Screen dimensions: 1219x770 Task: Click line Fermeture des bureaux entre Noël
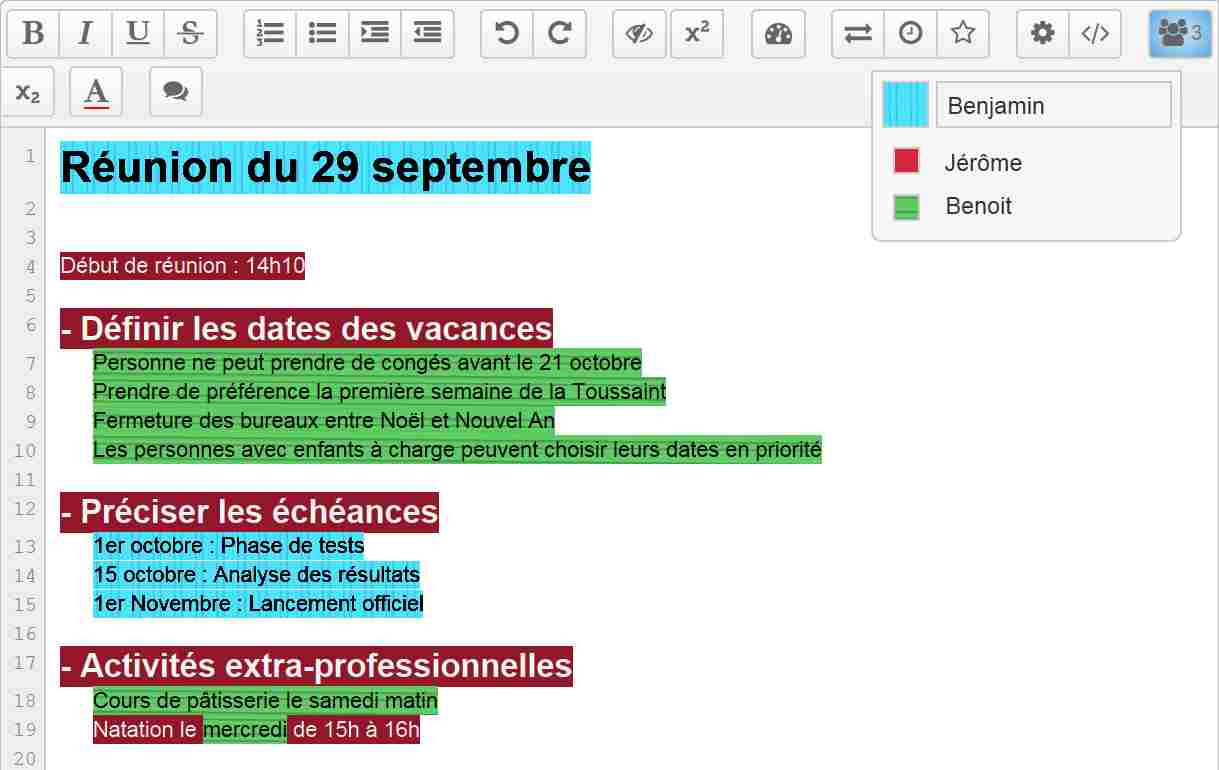[x=324, y=420]
